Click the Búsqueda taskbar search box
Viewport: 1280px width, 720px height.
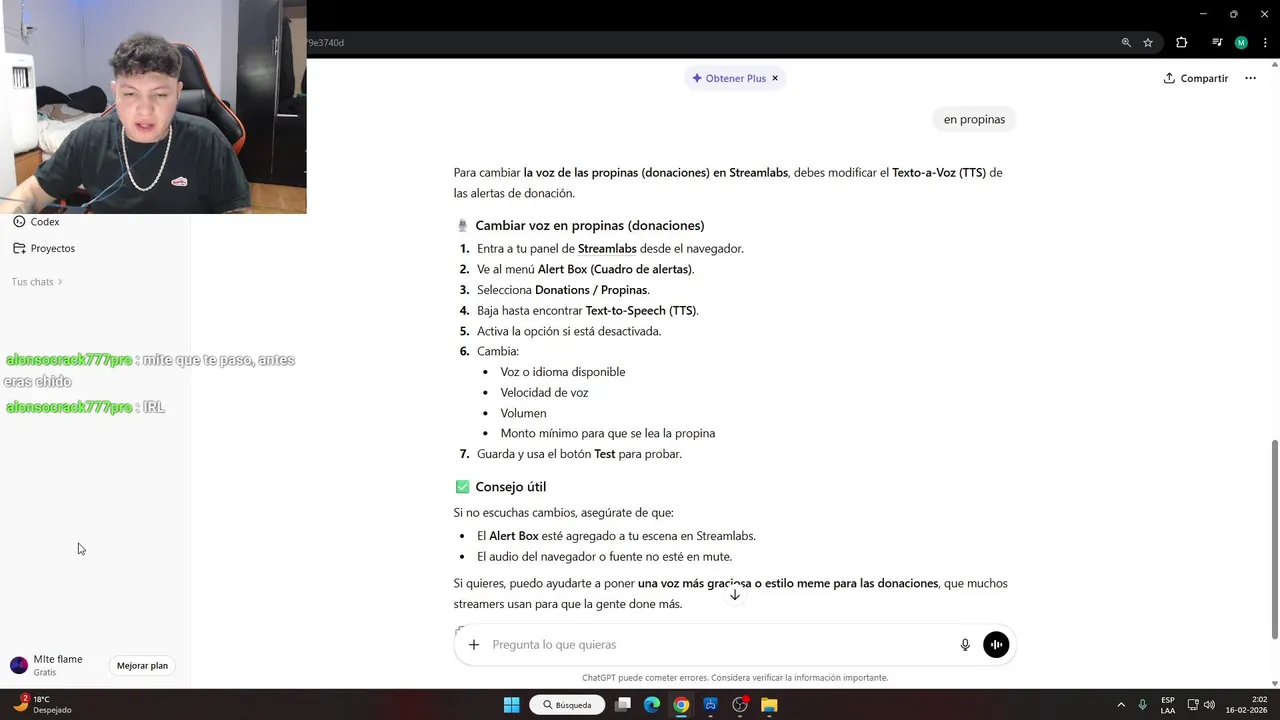[567, 705]
